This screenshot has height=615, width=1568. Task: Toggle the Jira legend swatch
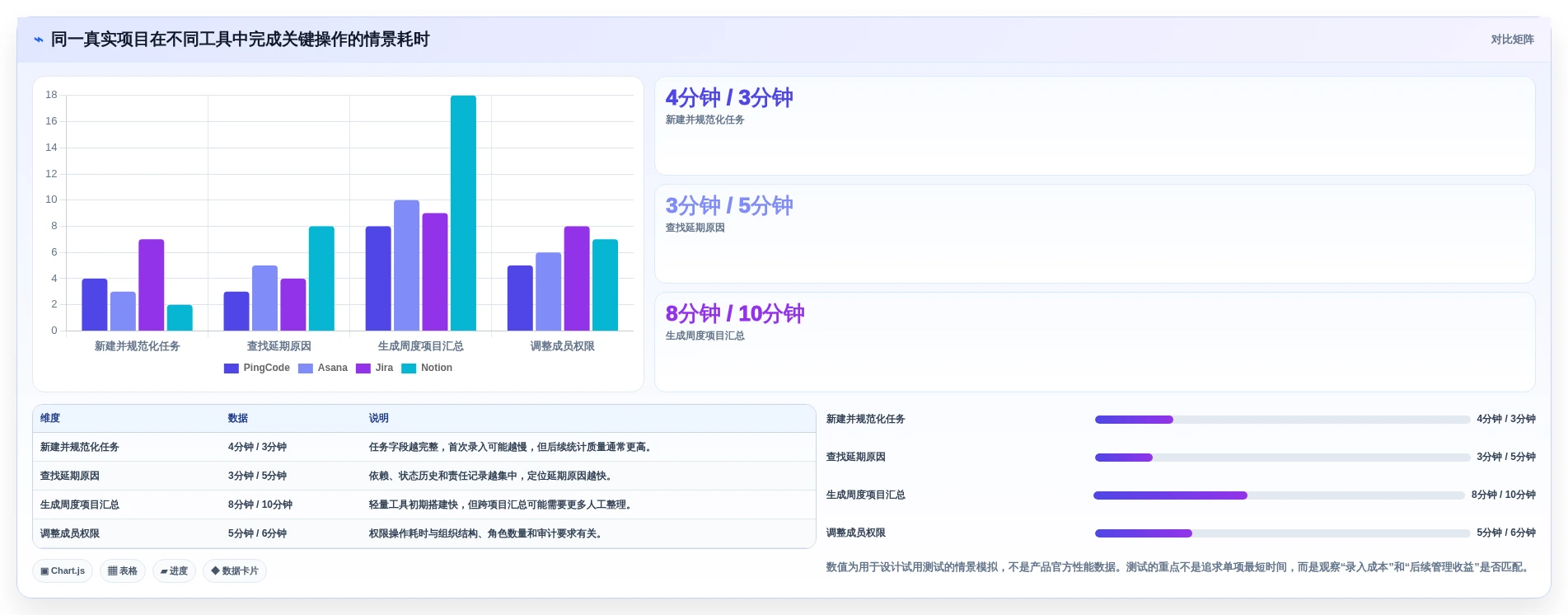pos(363,369)
